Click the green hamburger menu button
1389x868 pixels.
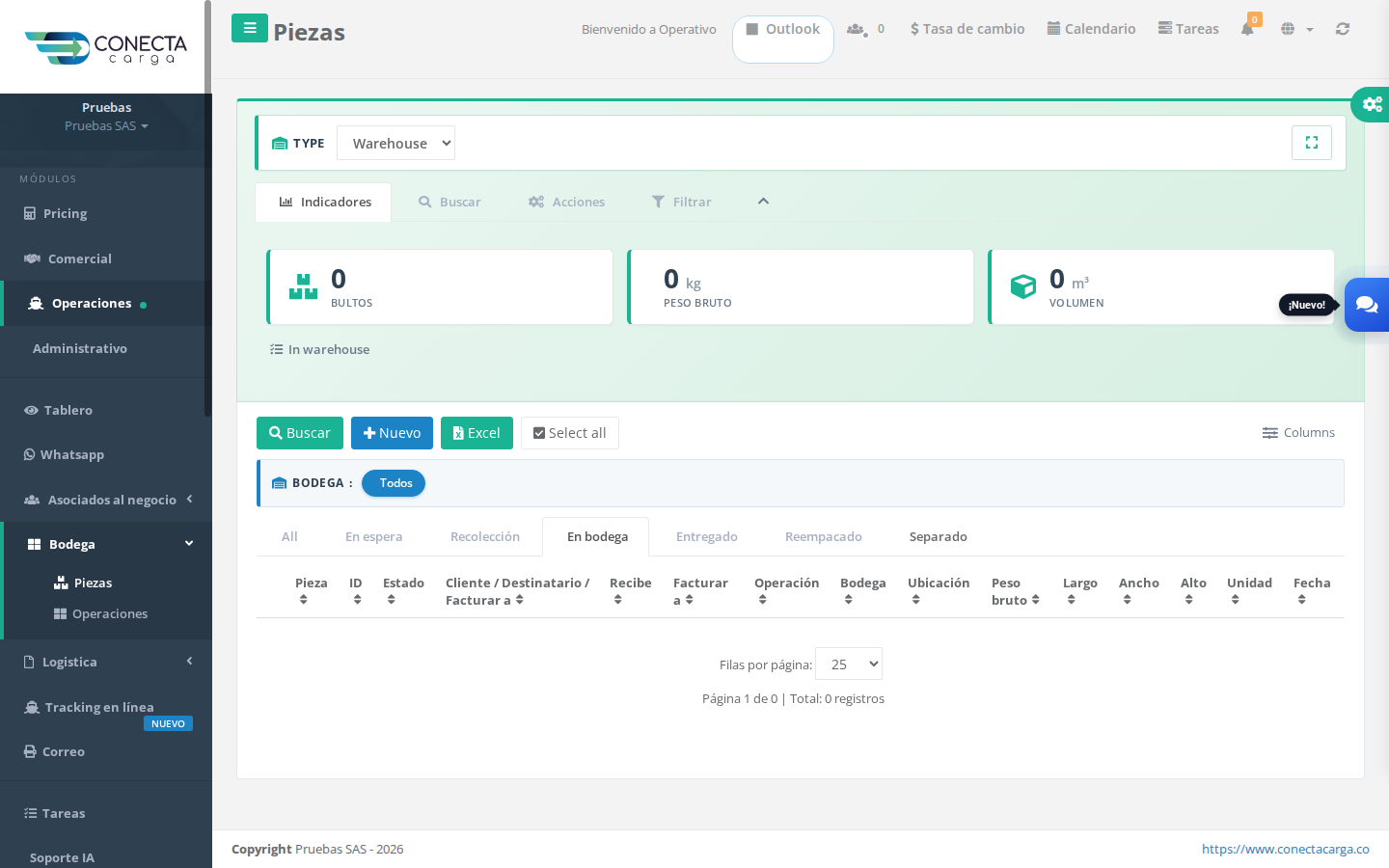(x=250, y=28)
